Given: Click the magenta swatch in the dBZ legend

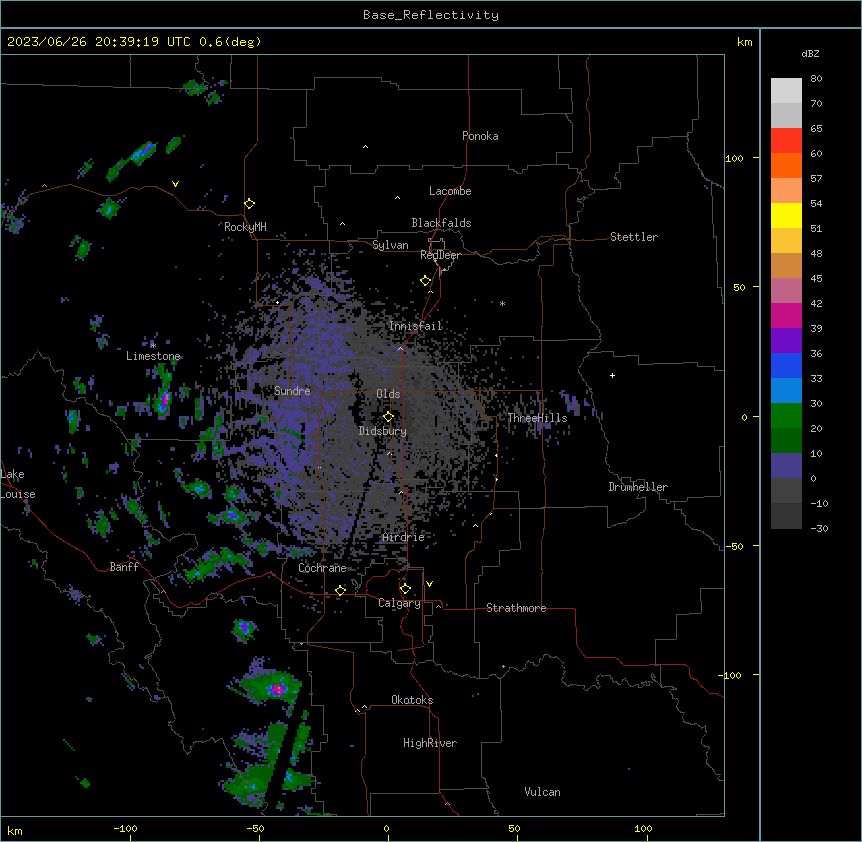Looking at the screenshot, I should tap(786, 315).
